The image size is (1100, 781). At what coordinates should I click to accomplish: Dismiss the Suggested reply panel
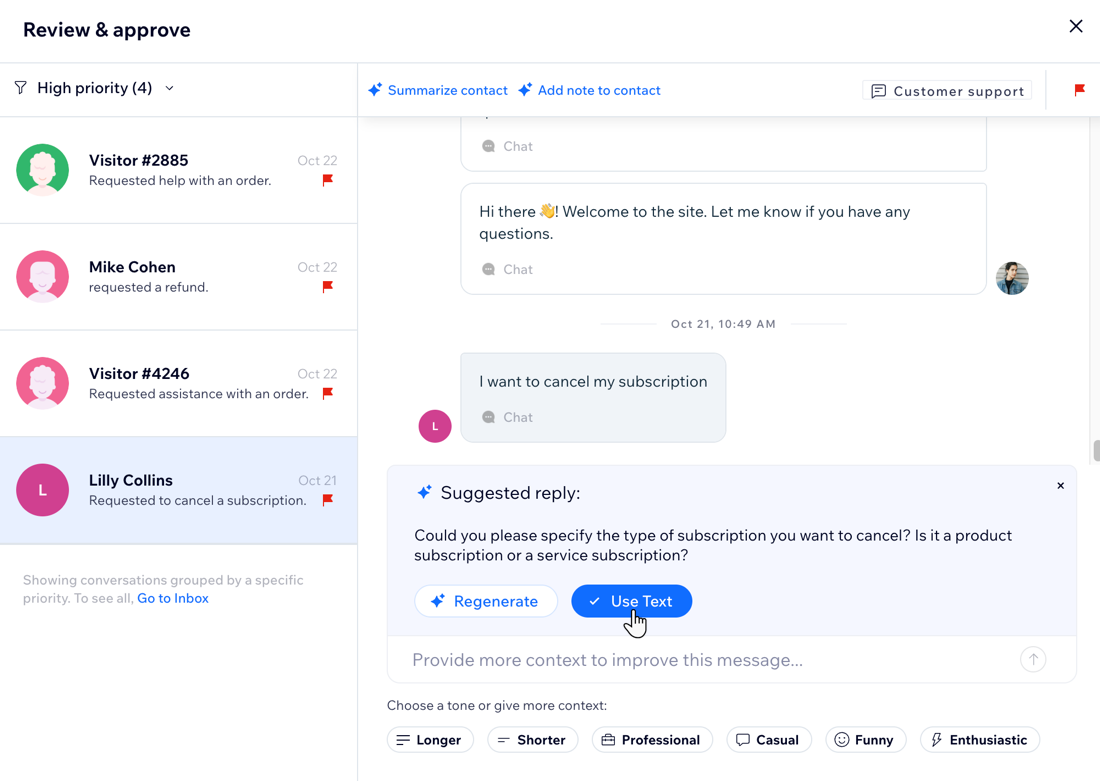point(1060,485)
